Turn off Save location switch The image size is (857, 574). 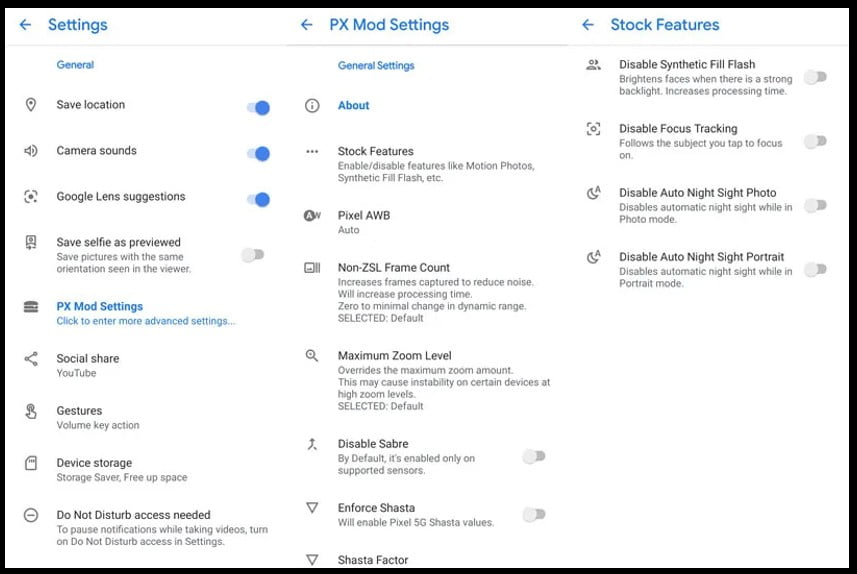pos(259,108)
